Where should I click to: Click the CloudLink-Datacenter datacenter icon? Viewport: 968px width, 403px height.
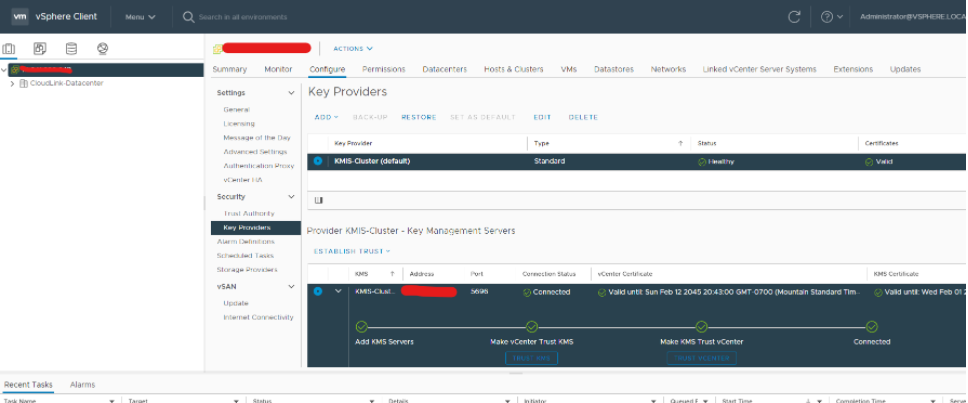point(24,83)
